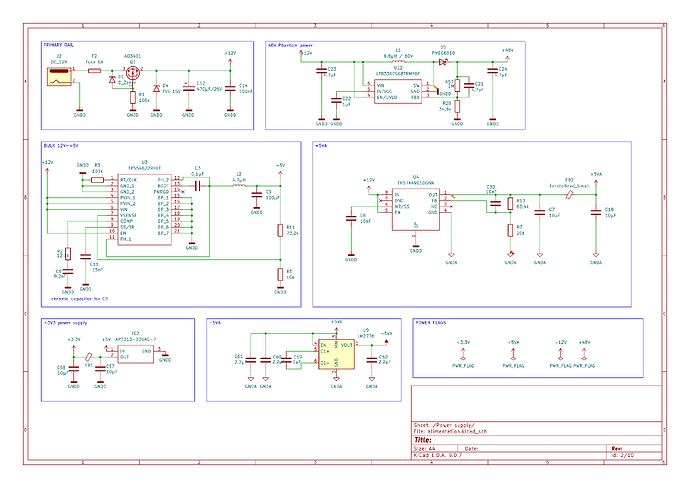
Task: Click the Q1 AO3401 MOSFET symbol
Action: (x=133, y=72)
